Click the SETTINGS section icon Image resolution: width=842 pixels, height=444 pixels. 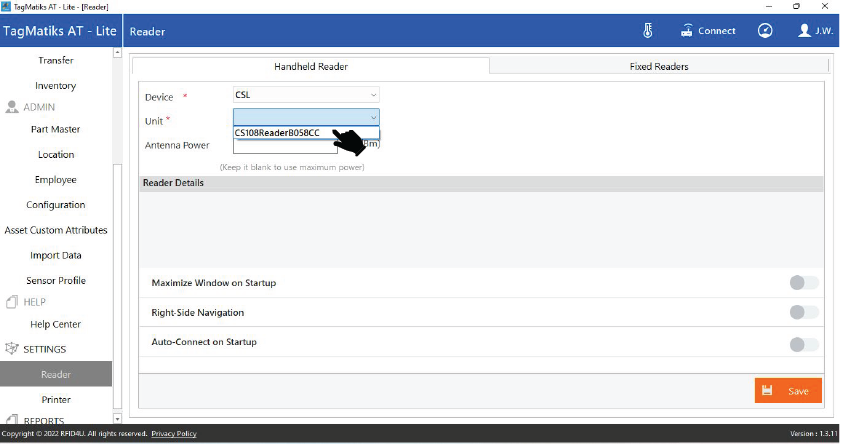13,349
